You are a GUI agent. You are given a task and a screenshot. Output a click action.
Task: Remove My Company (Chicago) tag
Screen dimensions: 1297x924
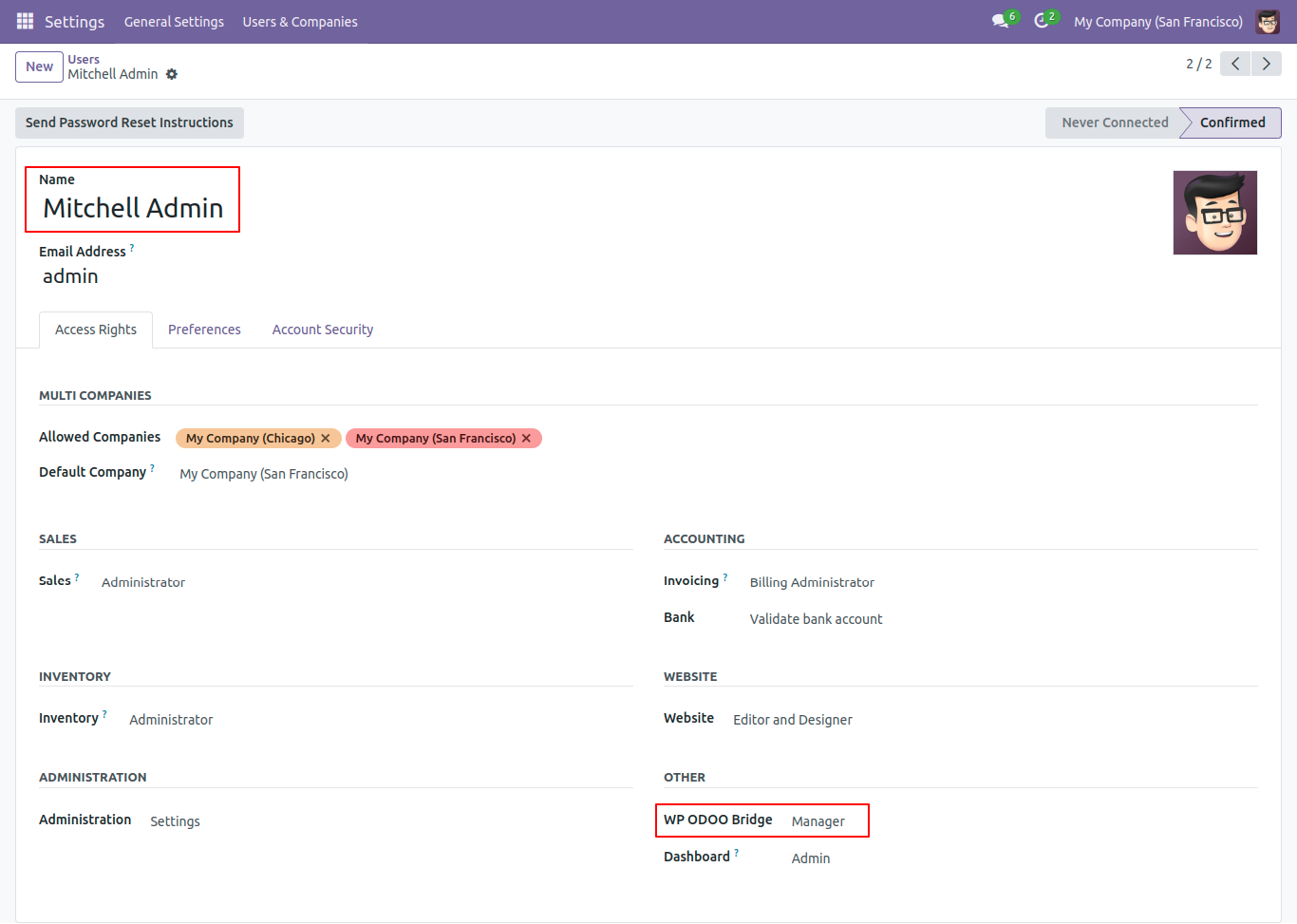326,438
